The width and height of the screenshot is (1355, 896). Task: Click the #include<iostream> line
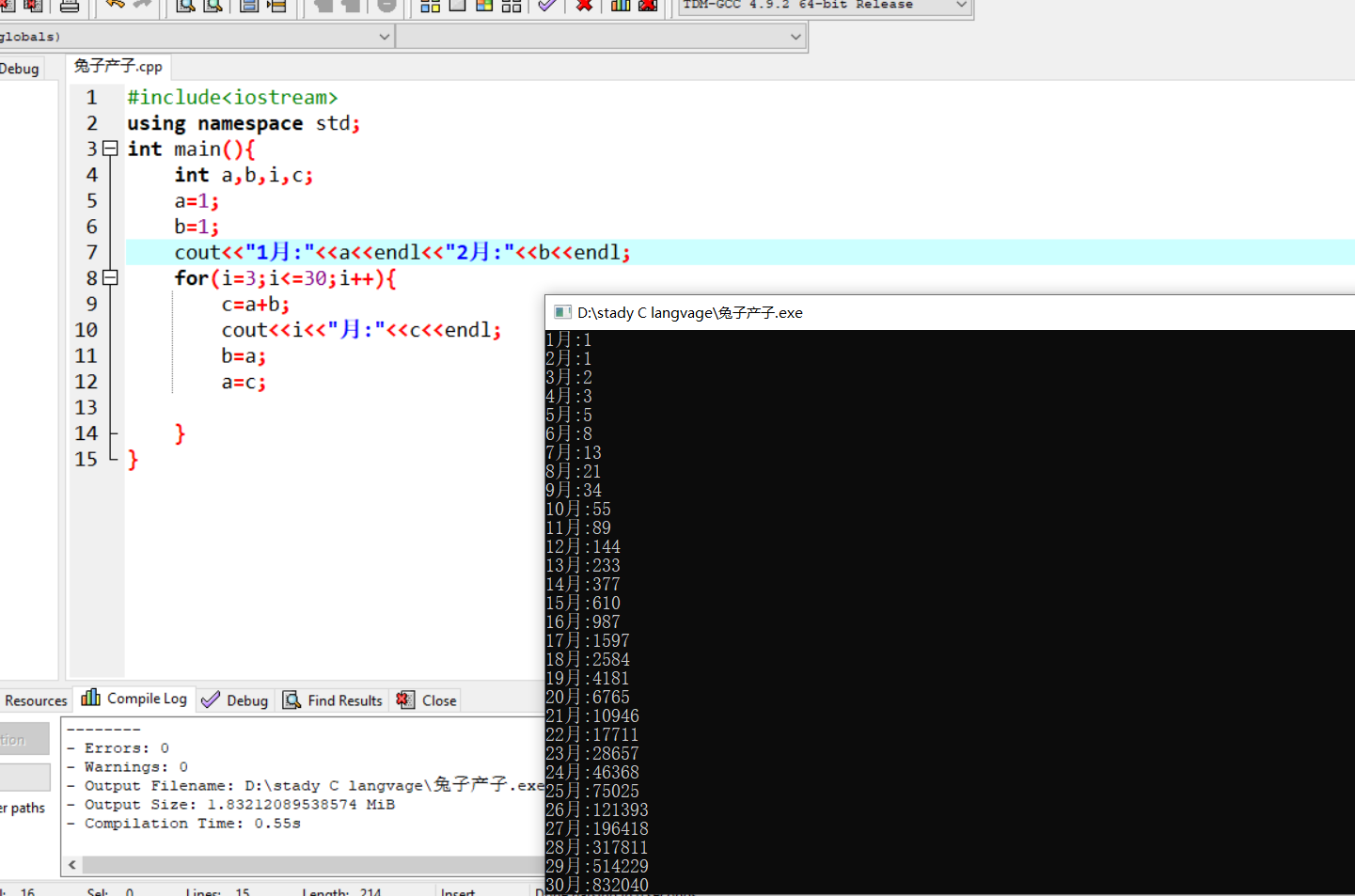point(232,97)
